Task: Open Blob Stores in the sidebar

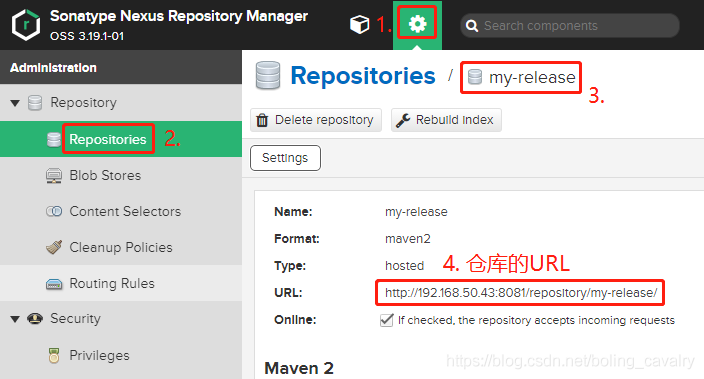Action: 105,175
